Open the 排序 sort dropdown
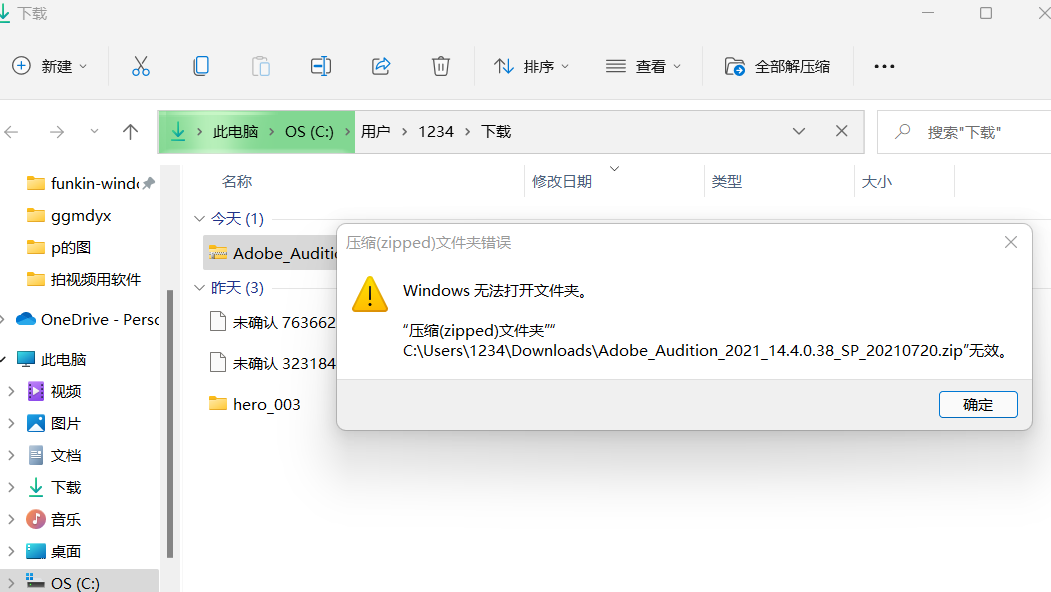The width and height of the screenshot is (1051, 592). pos(532,66)
